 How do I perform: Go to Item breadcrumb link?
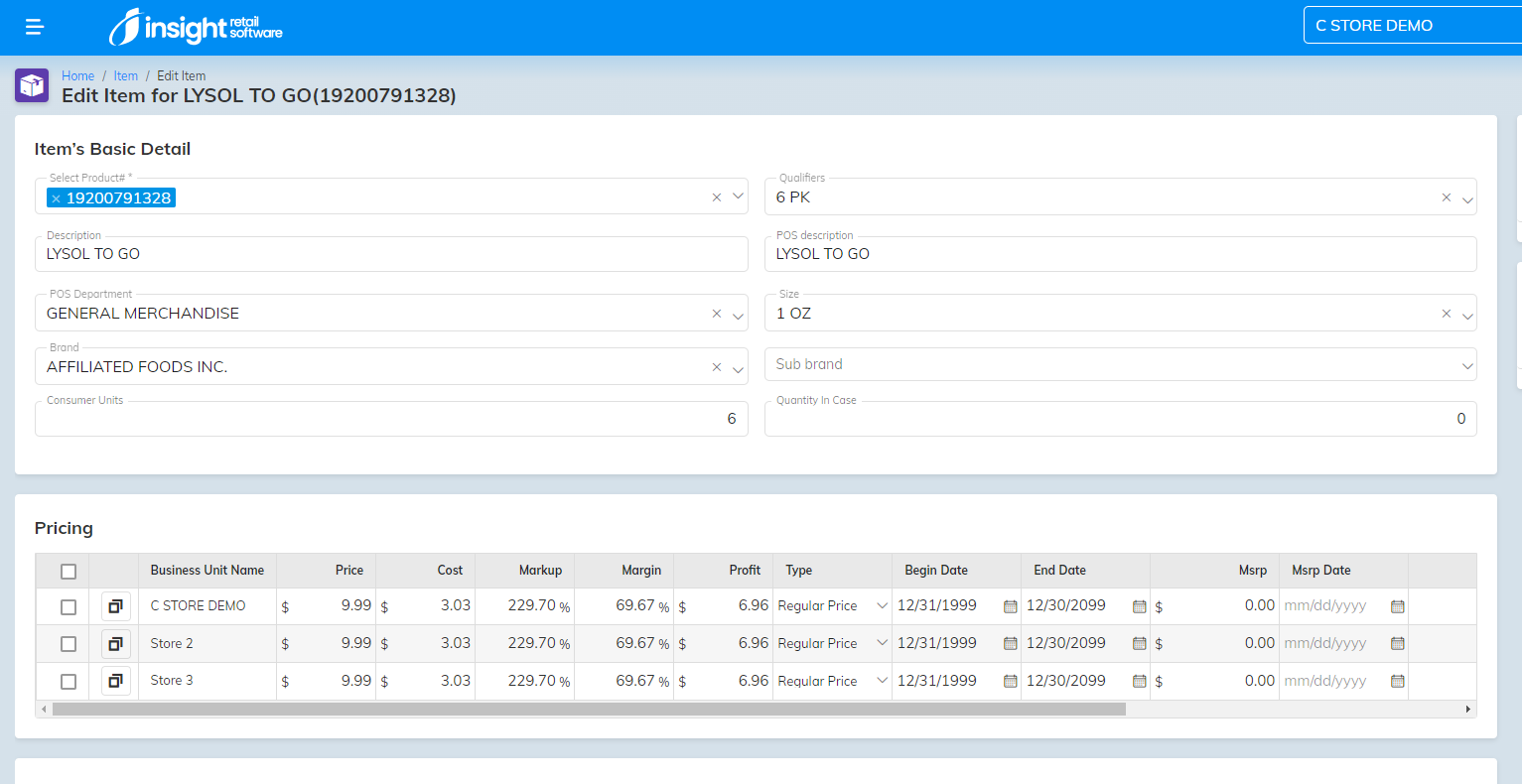click(x=125, y=76)
